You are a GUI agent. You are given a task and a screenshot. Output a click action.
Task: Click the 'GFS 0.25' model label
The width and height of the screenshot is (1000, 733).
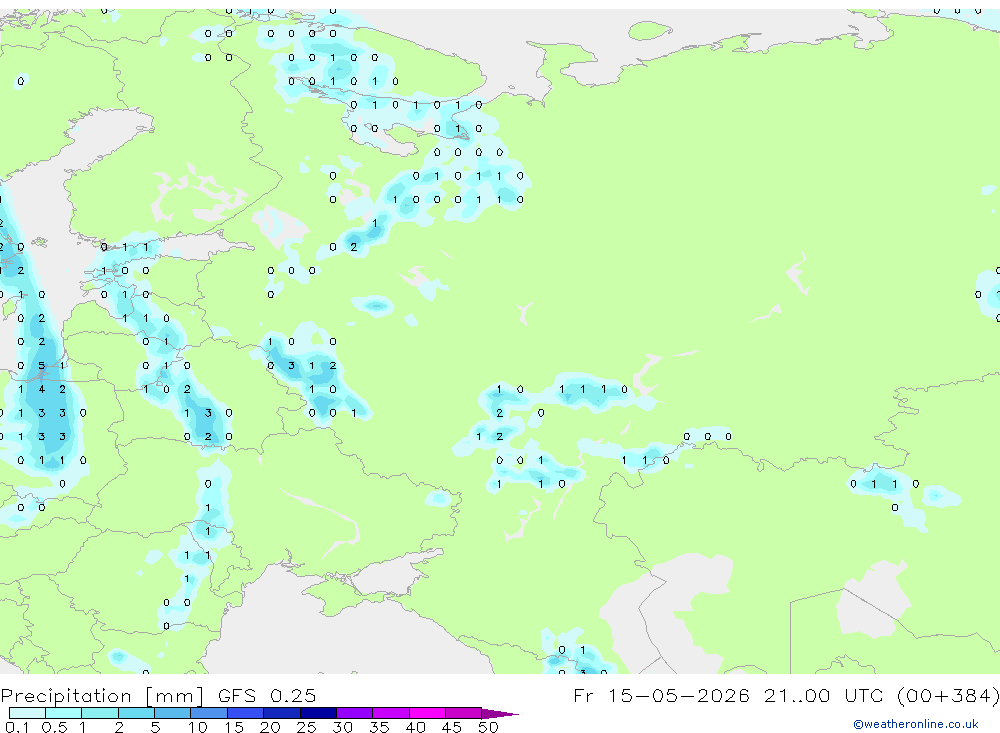coord(267,695)
